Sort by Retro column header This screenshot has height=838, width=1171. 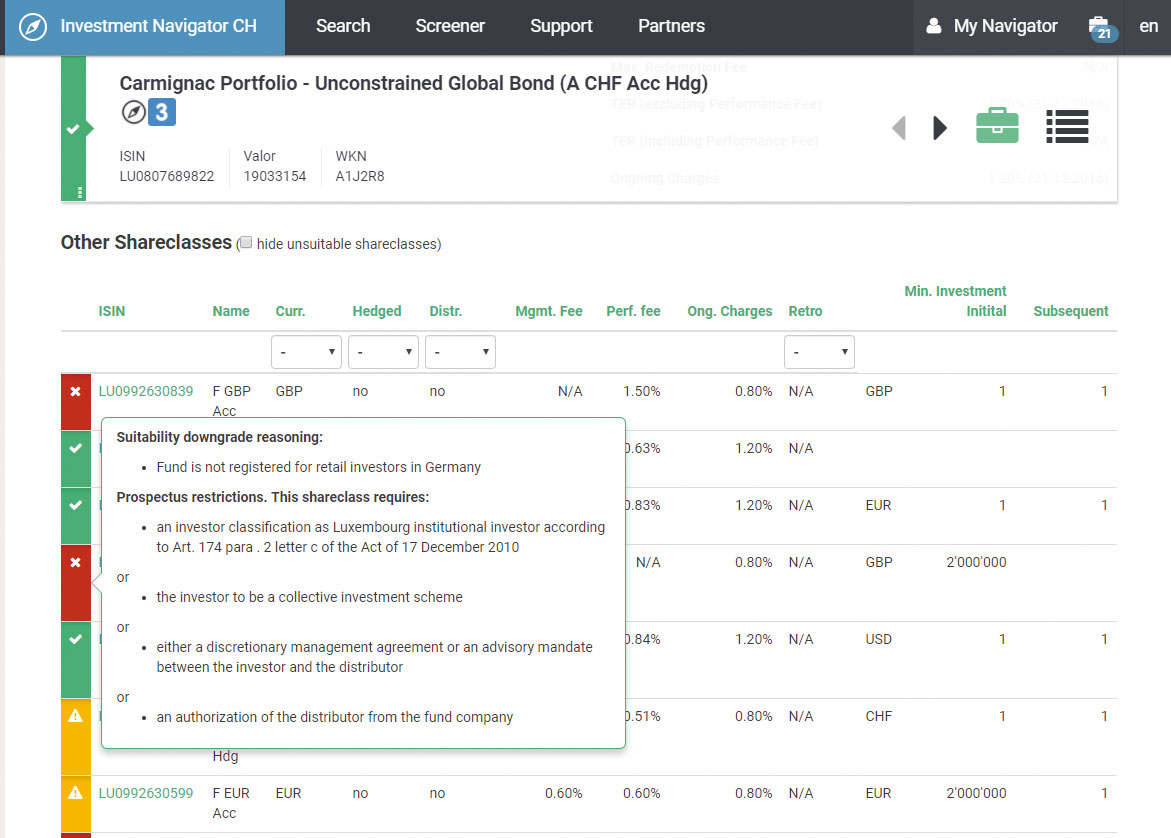(x=805, y=311)
